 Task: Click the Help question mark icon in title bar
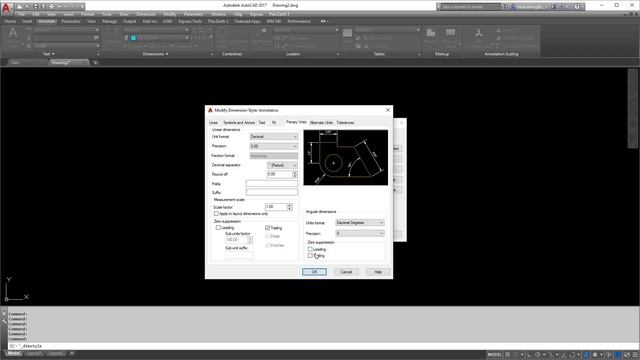(x=577, y=7)
